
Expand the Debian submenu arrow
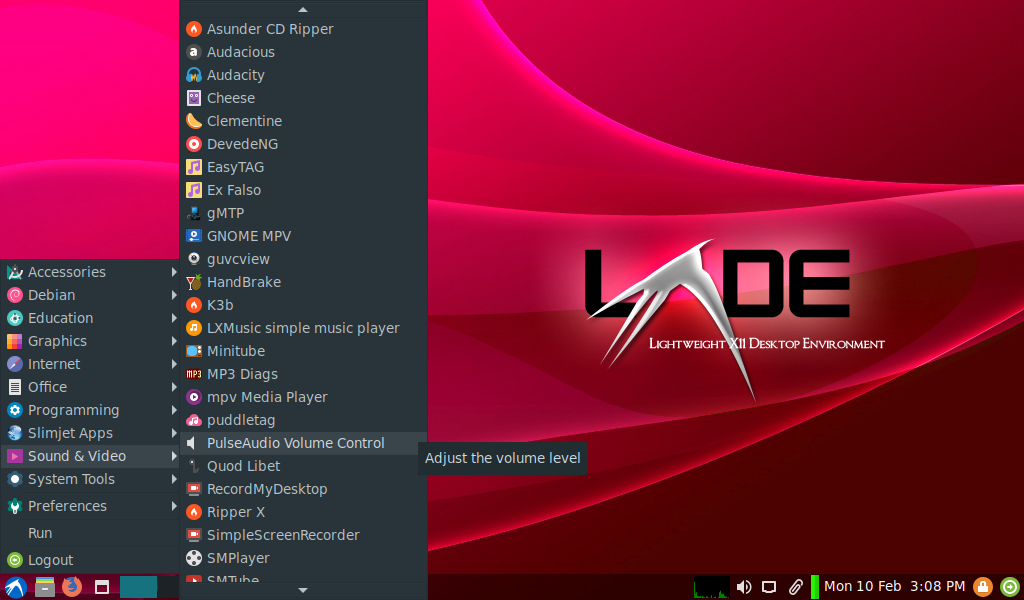click(x=174, y=295)
